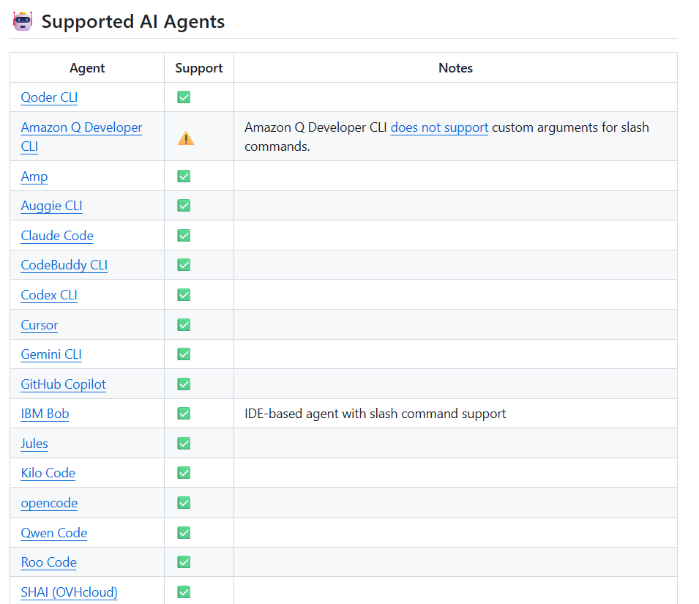The height and width of the screenshot is (604, 699).
Task: Open the GitHub Copilot link
Action: tap(63, 384)
